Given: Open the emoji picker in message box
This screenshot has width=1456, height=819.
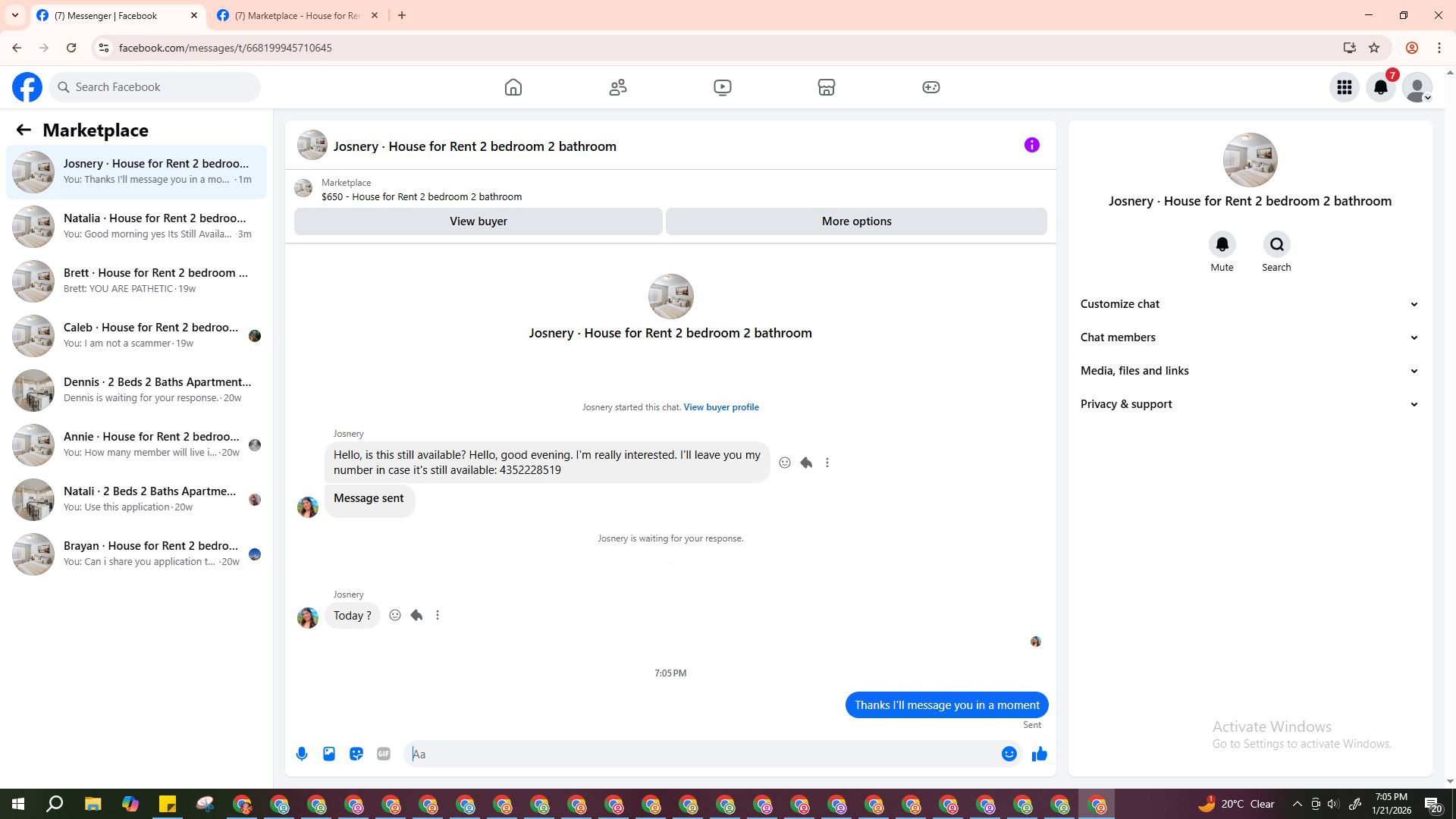Looking at the screenshot, I should pos(1009,754).
